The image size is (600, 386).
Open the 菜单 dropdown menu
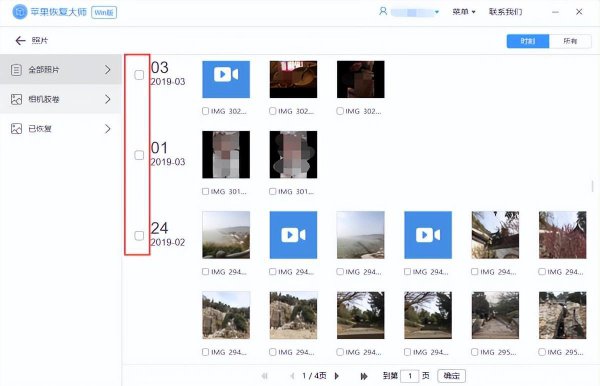[463, 12]
